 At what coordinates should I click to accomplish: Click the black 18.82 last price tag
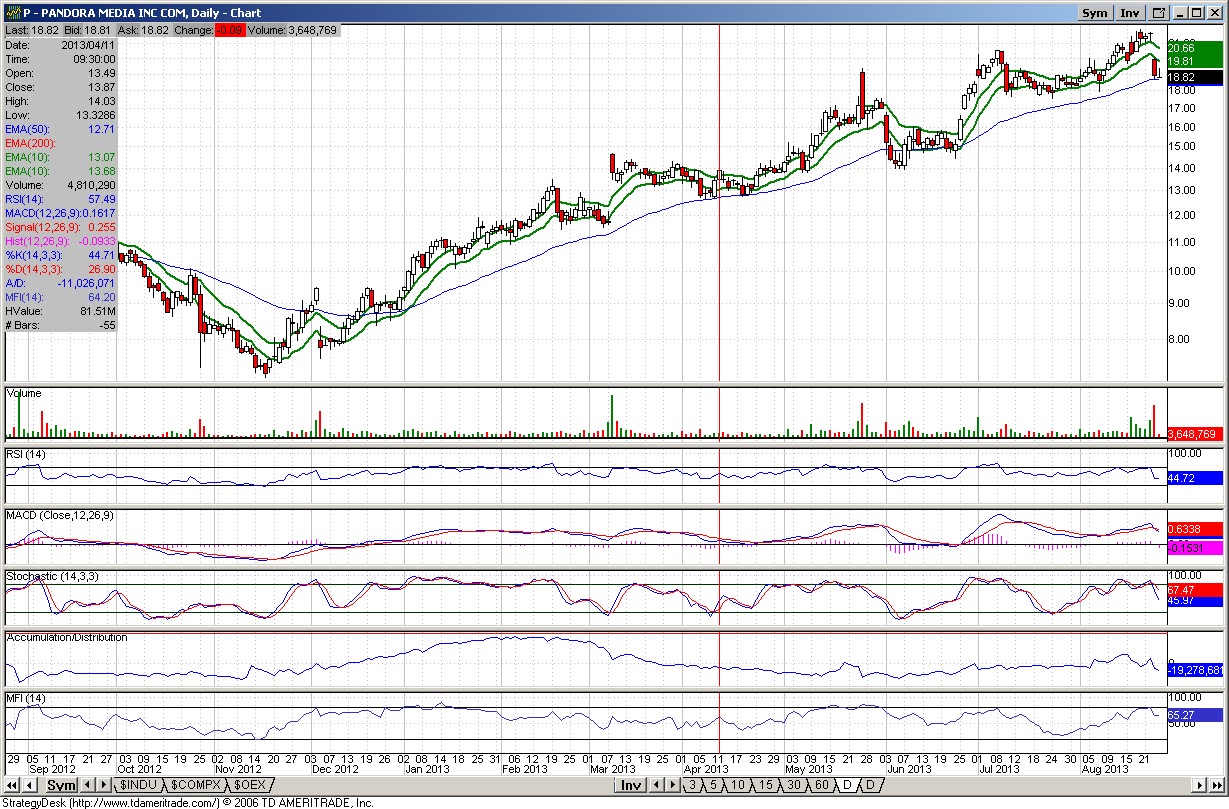point(1195,77)
